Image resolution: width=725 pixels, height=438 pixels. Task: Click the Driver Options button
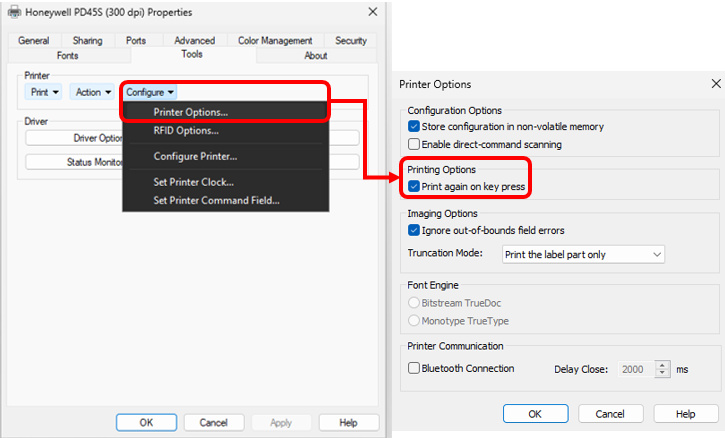(x=74, y=138)
